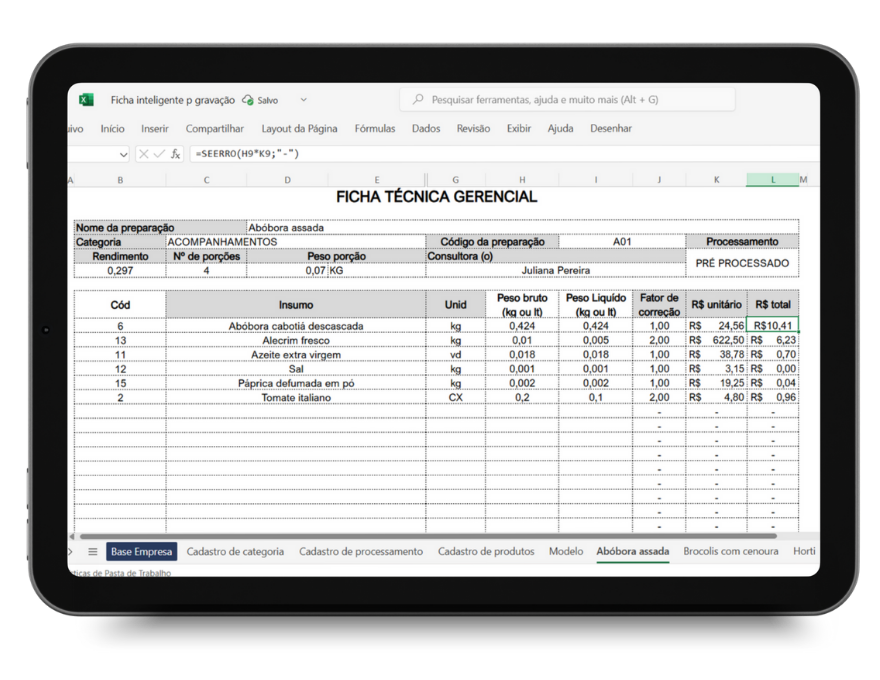The width and height of the screenshot is (880, 680).
Task: Click the cloud Salvo save status icon
Action: pos(248,100)
